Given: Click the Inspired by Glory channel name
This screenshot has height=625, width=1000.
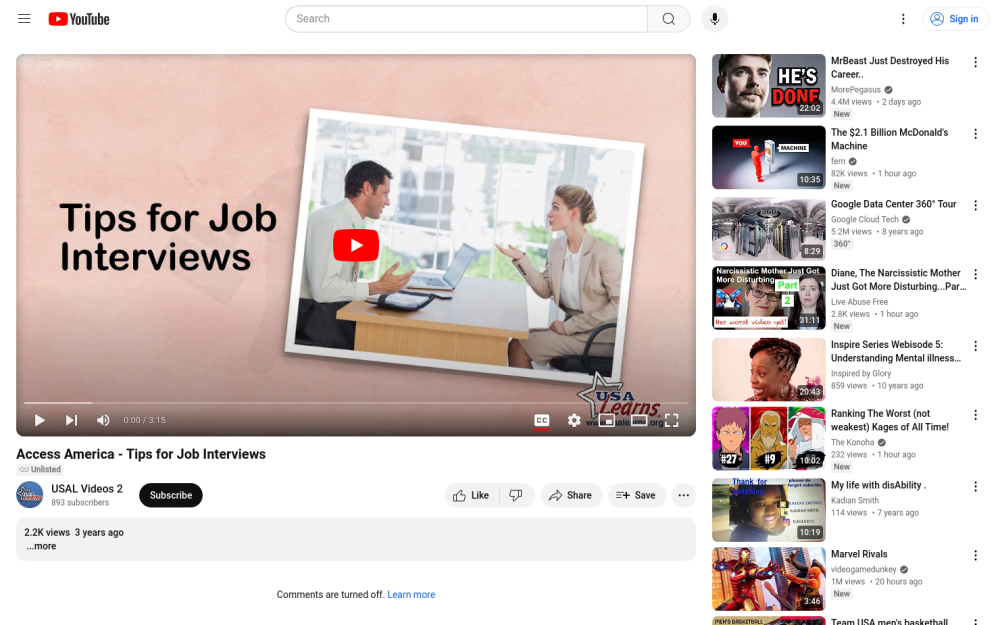Looking at the screenshot, I should tap(861, 374).
